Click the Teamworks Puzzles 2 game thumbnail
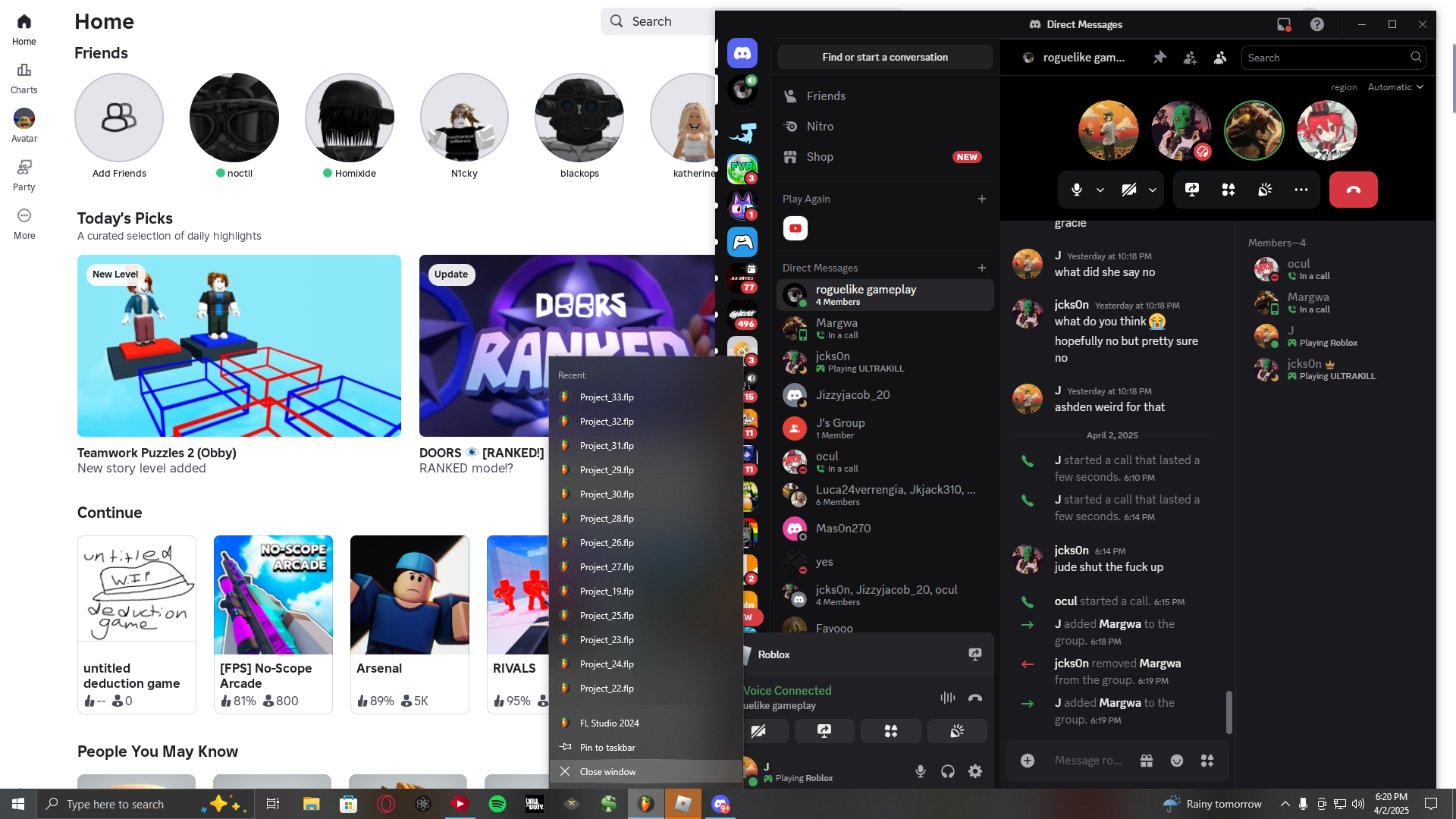This screenshot has height=819, width=1456. (239, 346)
